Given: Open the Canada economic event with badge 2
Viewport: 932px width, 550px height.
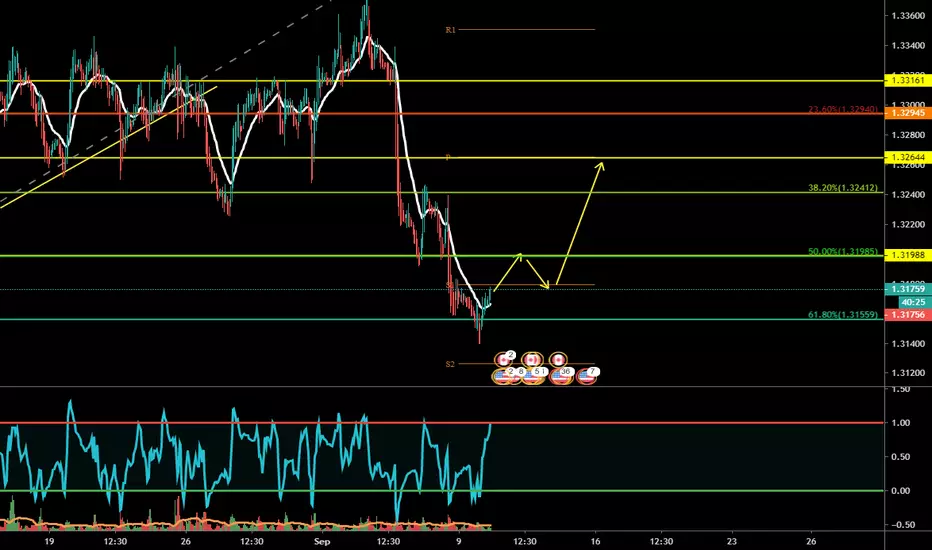Looking at the screenshot, I should 503,360.
